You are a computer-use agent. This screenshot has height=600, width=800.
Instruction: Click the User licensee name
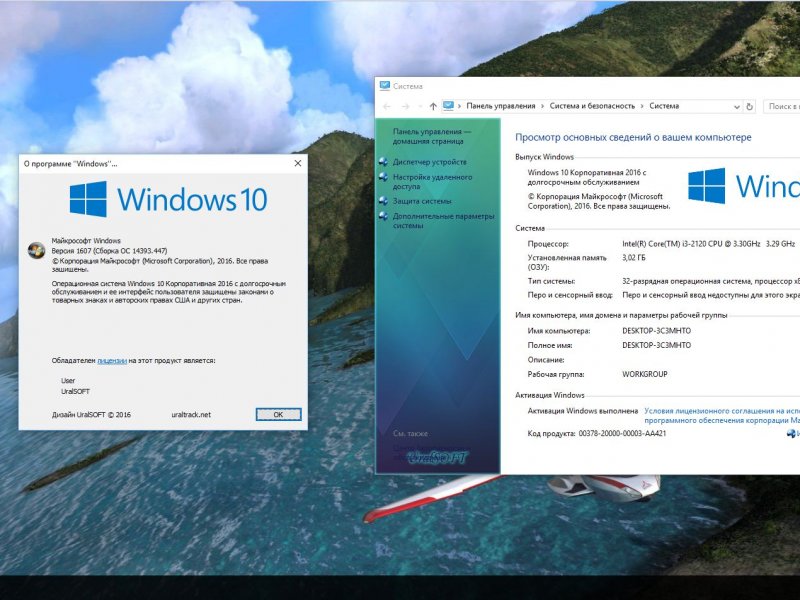tap(68, 381)
